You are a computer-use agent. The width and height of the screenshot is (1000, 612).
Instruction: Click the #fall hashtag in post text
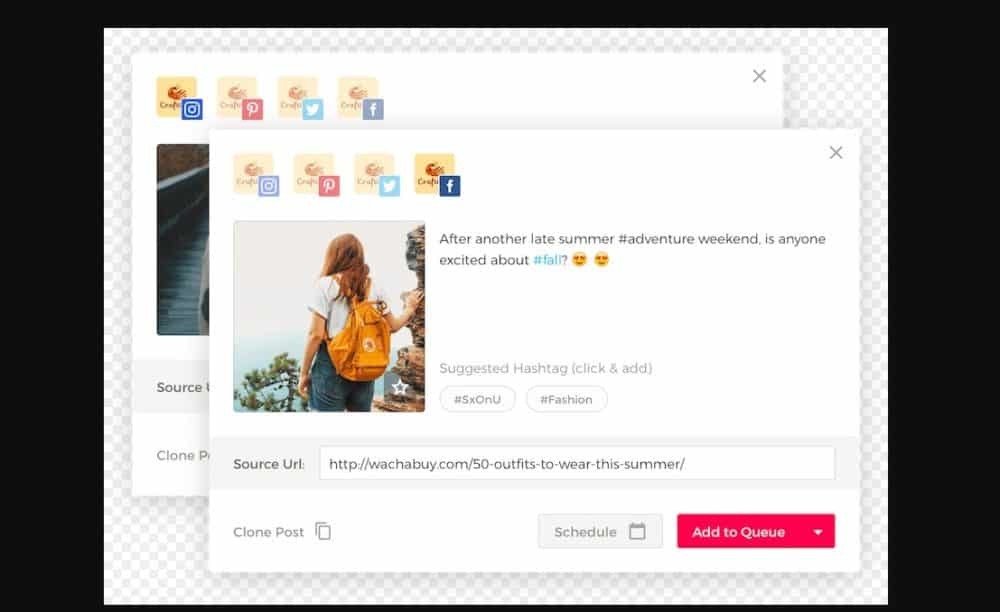coord(546,260)
